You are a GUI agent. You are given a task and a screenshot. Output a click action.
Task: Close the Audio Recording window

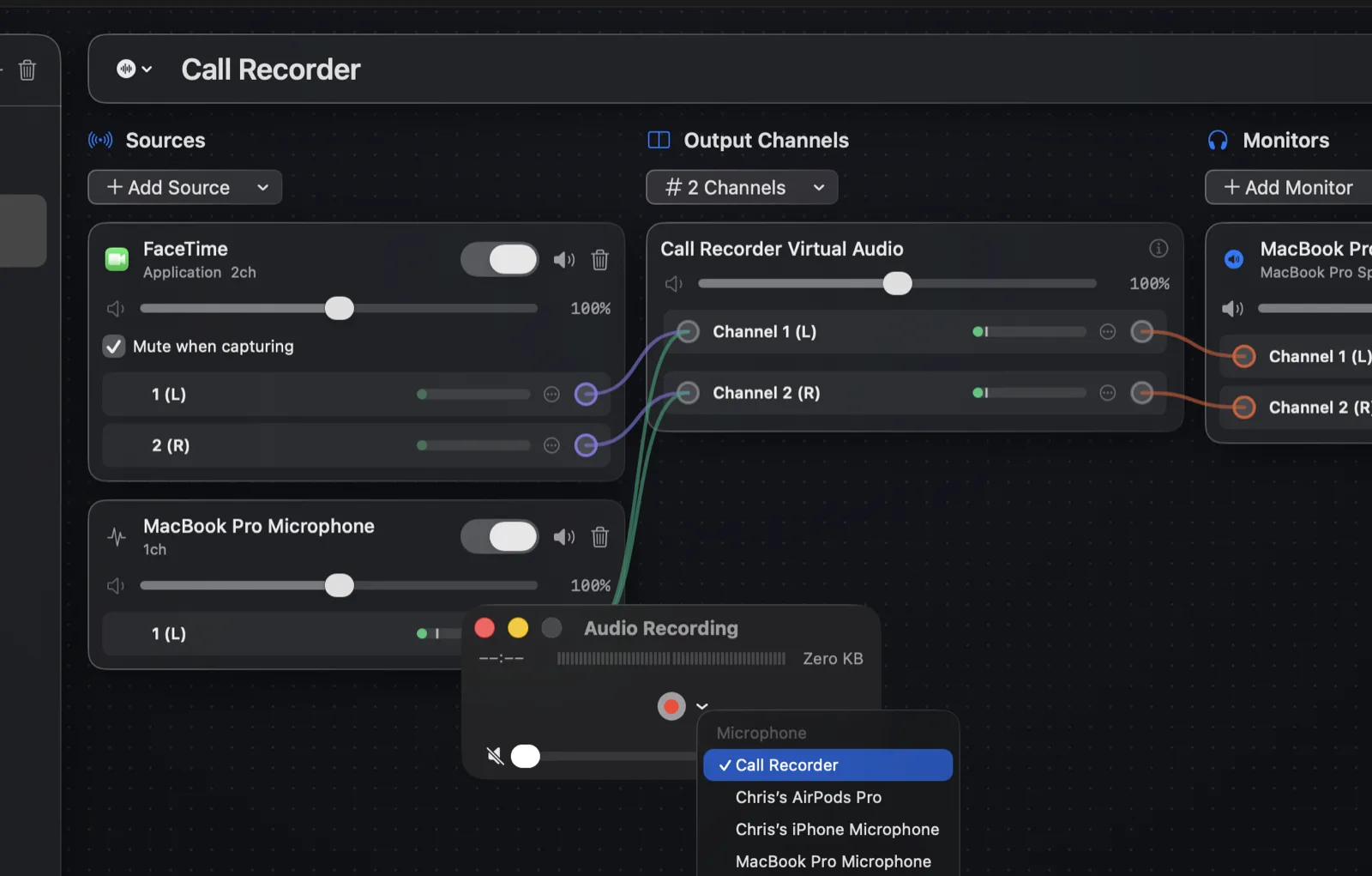484,628
